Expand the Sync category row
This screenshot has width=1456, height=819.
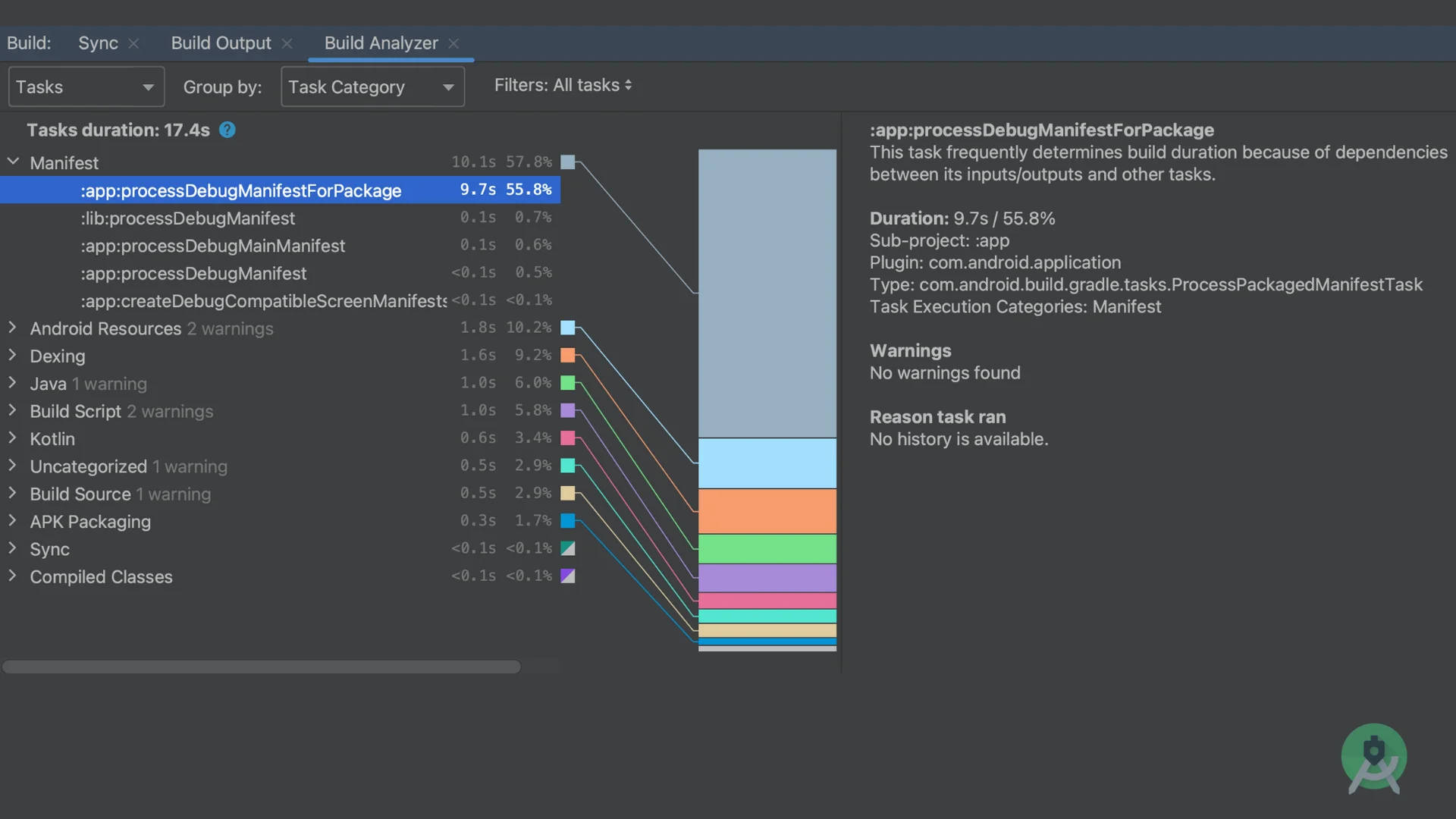coord(13,548)
